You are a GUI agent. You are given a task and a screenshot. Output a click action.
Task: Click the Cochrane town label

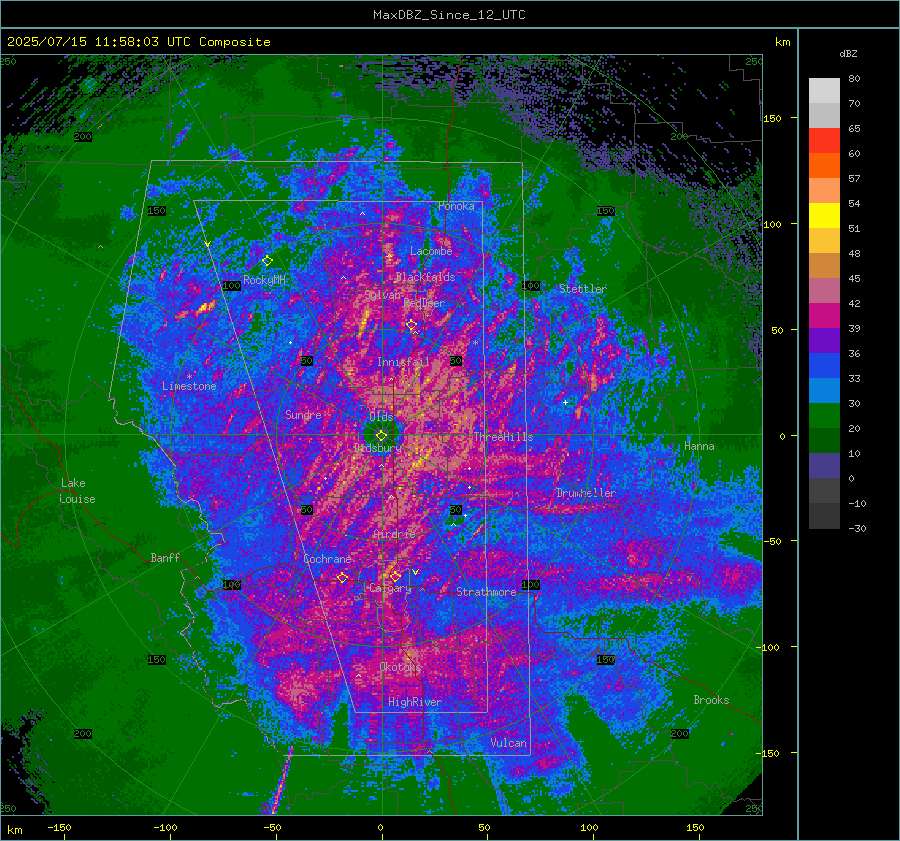coord(327,559)
